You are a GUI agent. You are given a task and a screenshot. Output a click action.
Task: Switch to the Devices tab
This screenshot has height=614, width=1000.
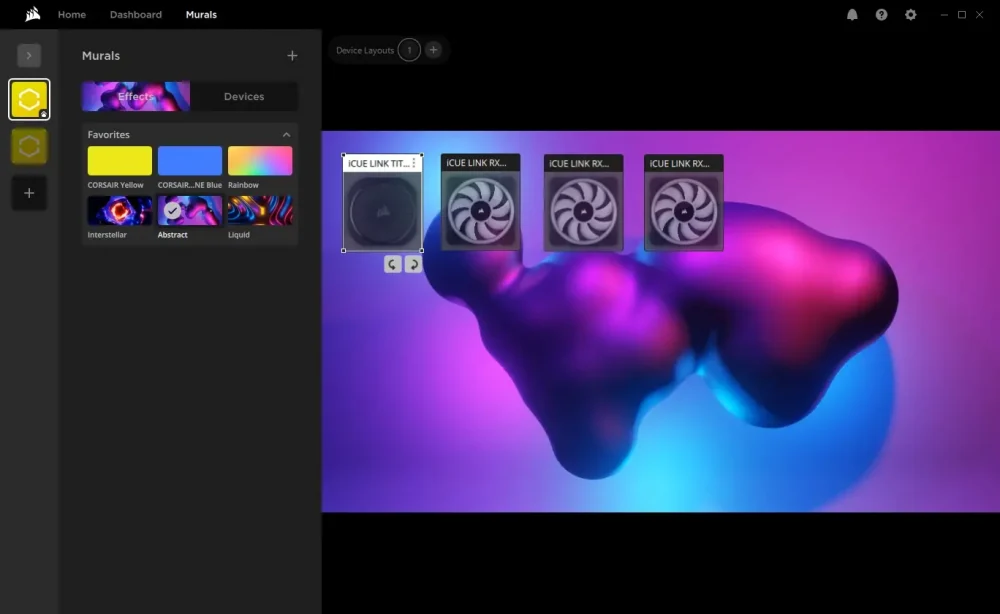point(244,96)
